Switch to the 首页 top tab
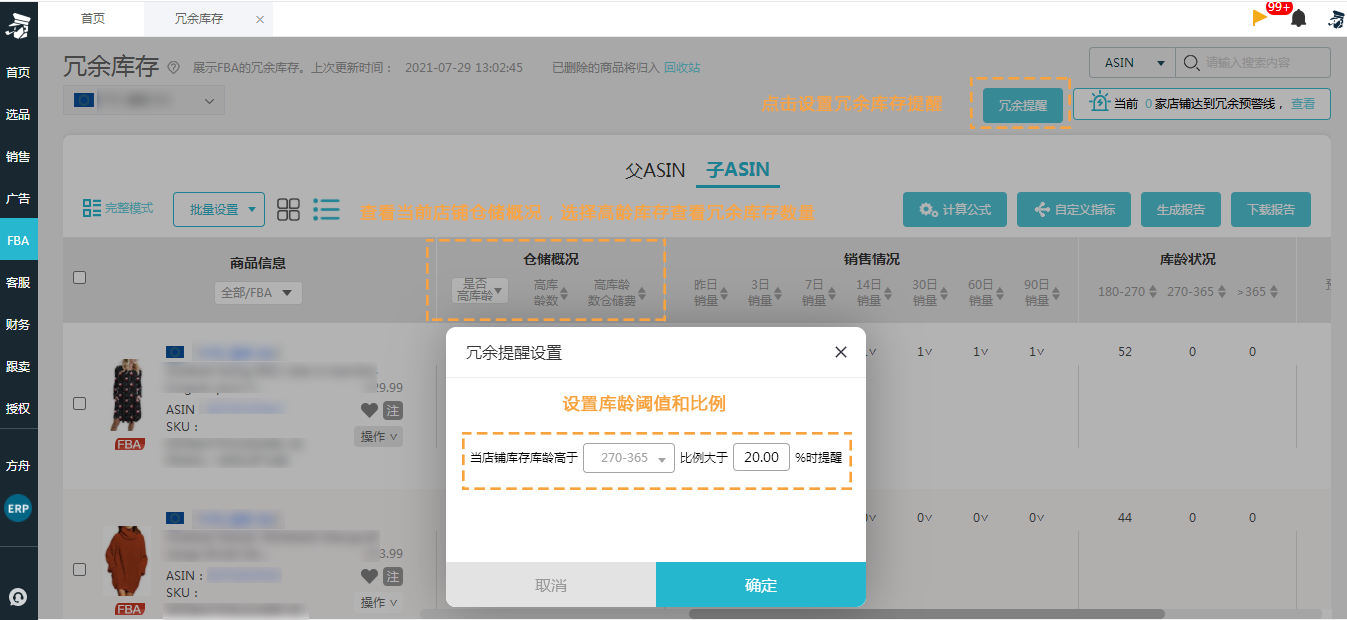Image resolution: width=1347 pixels, height=620 pixels. pos(93,19)
